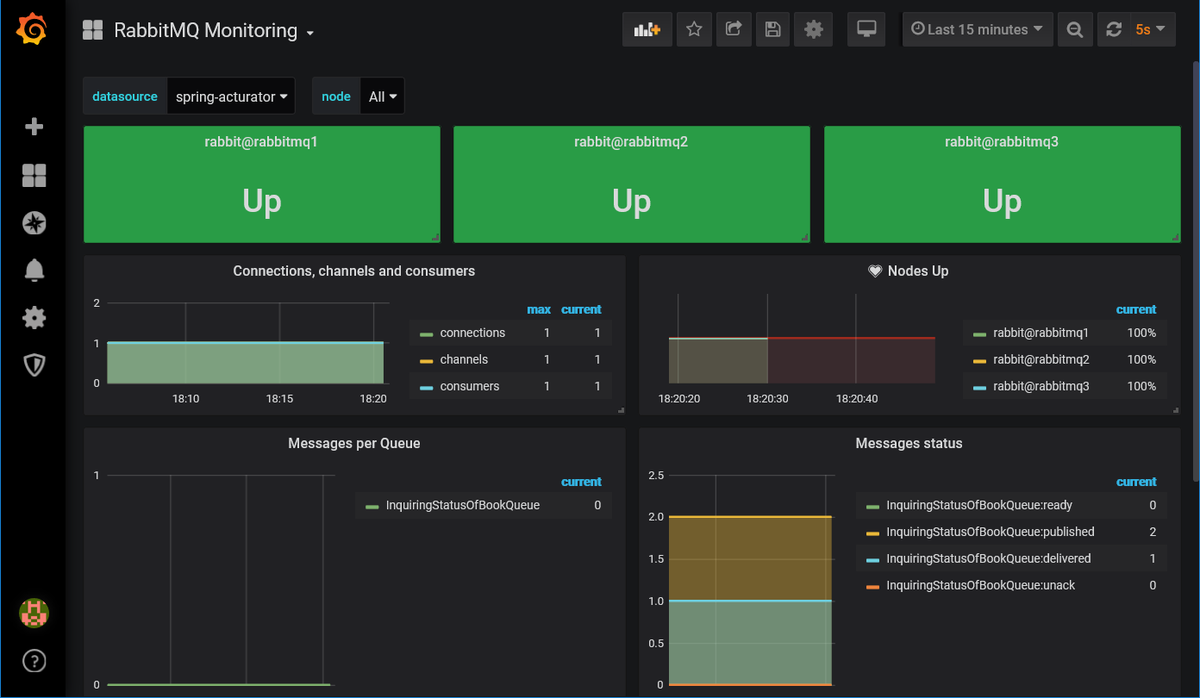Viewport: 1200px width, 698px height.
Task: Open the Messages status panel menu
Action: 909,443
